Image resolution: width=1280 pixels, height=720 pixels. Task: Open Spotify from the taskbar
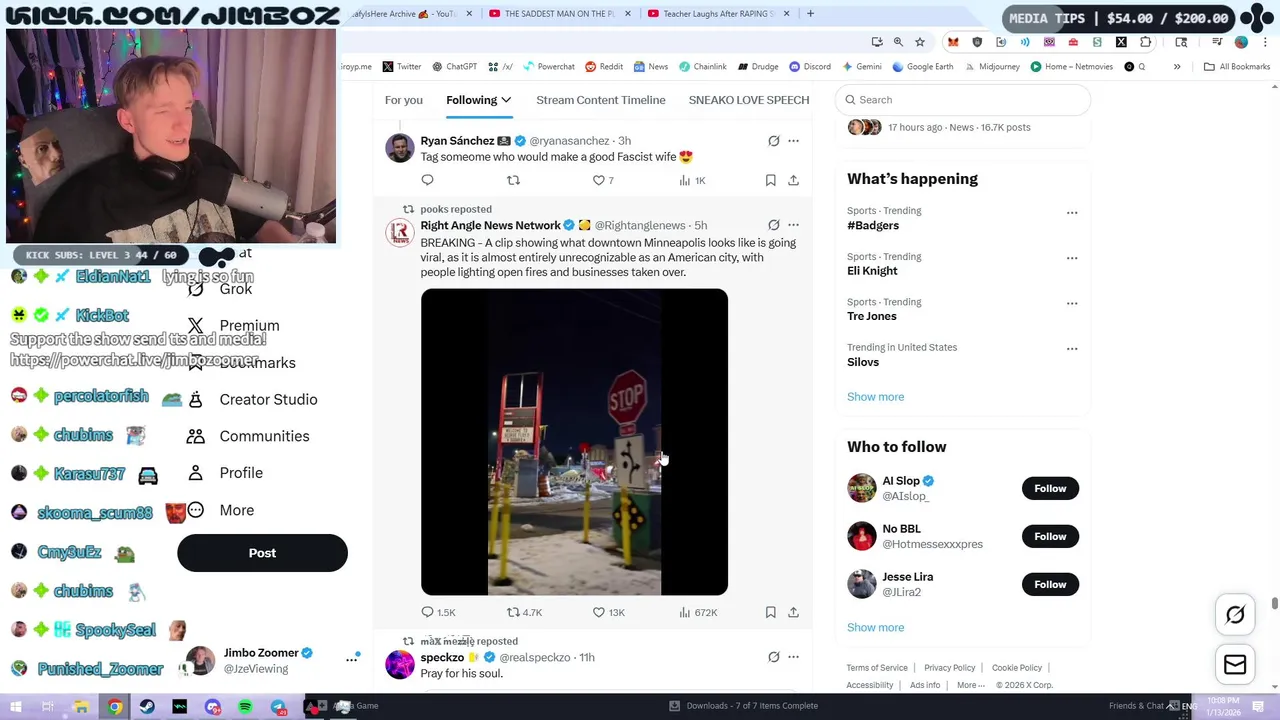click(245, 706)
